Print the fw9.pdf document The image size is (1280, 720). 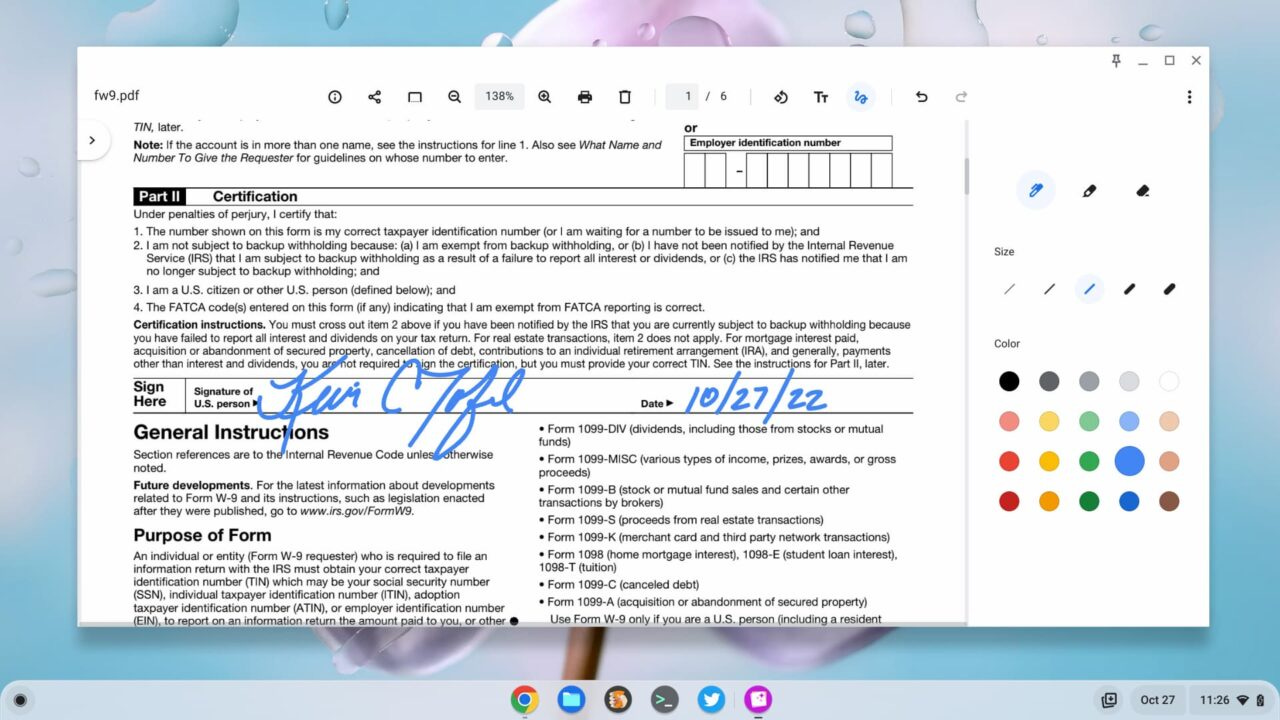585,97
